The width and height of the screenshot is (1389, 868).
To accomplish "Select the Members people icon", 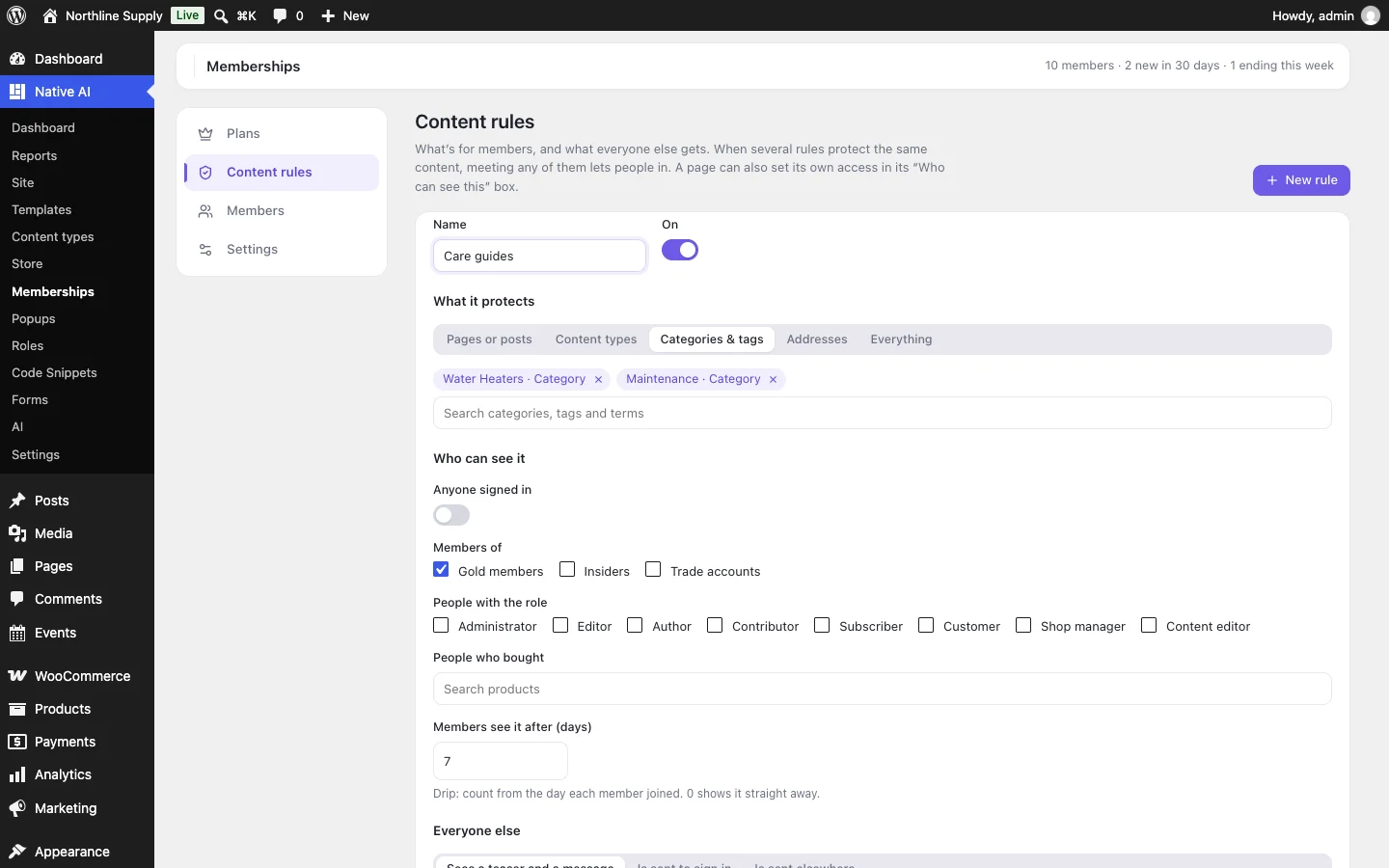I will (x=205, y=211).
